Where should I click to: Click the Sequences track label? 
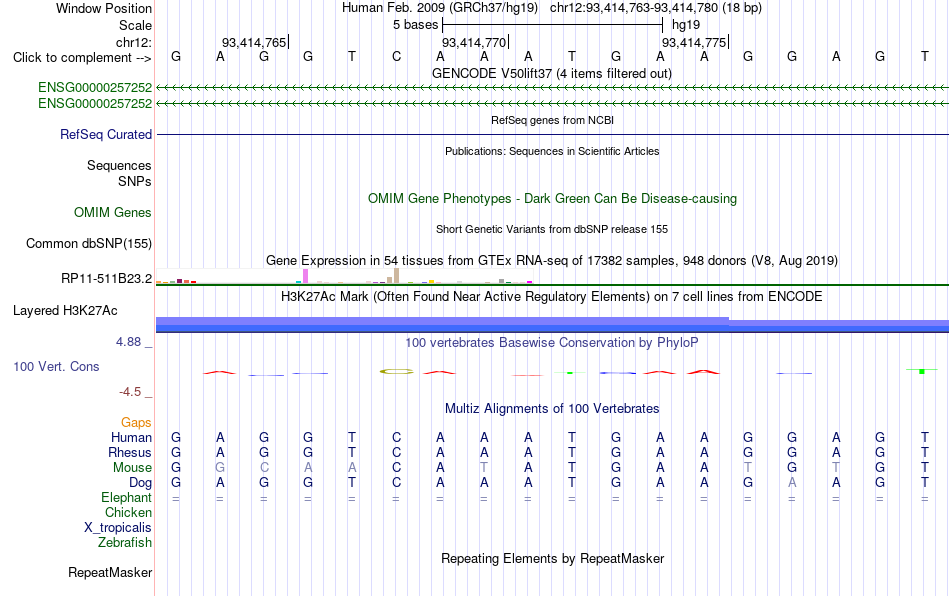(x=119, y=165)
